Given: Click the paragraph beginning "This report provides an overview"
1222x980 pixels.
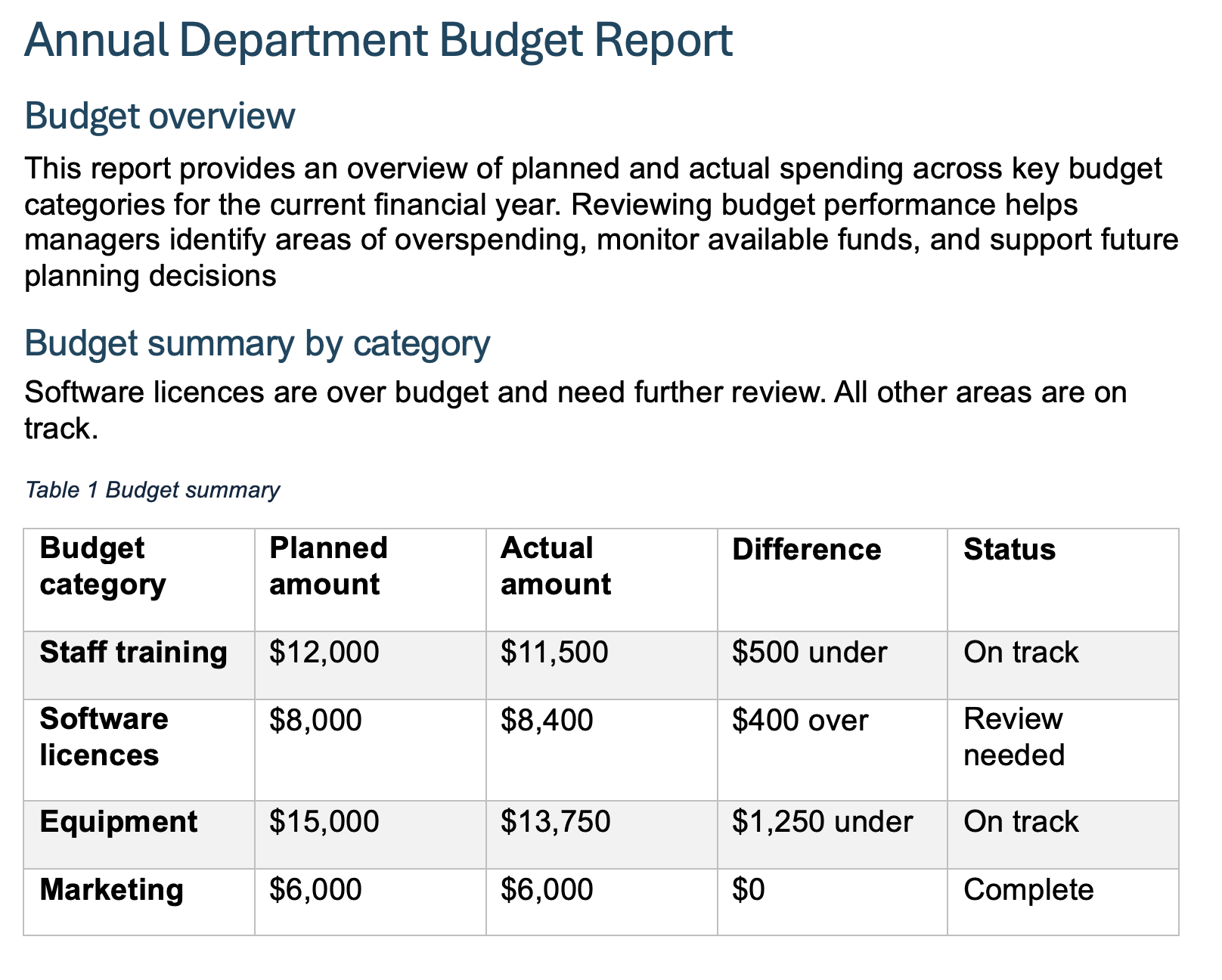Looking at the screenshot, I should pyautogui.click(x=601, y=222).
